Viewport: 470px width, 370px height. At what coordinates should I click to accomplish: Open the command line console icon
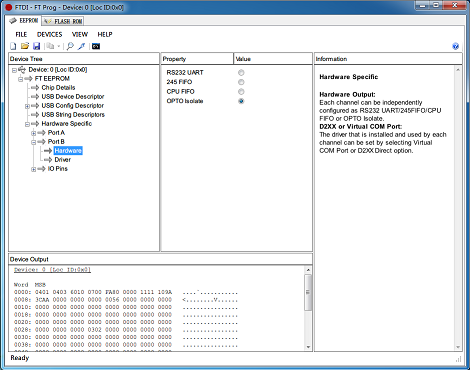coord(96,46)
